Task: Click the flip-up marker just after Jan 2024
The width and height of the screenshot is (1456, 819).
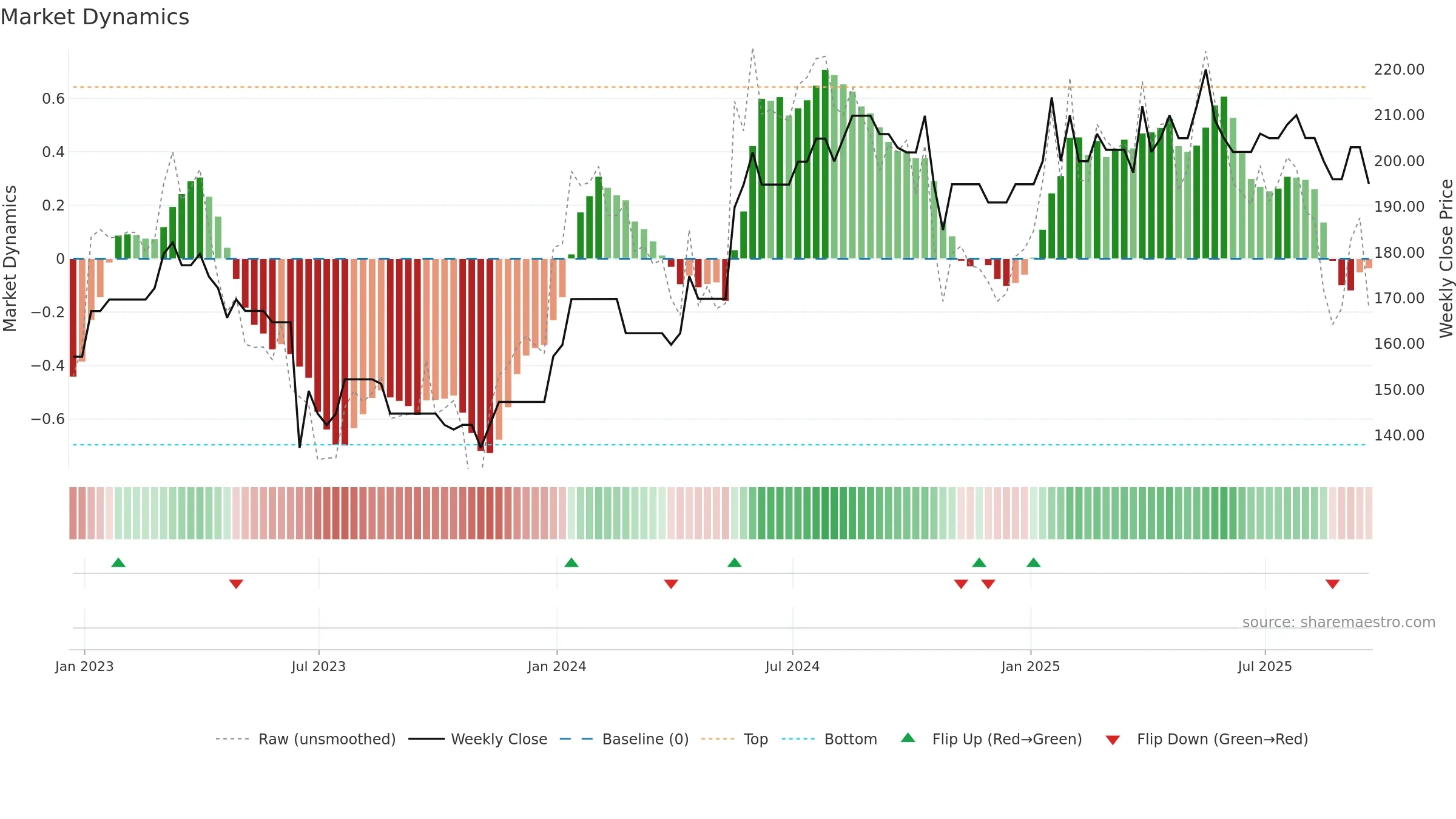Action: [571, 562]
